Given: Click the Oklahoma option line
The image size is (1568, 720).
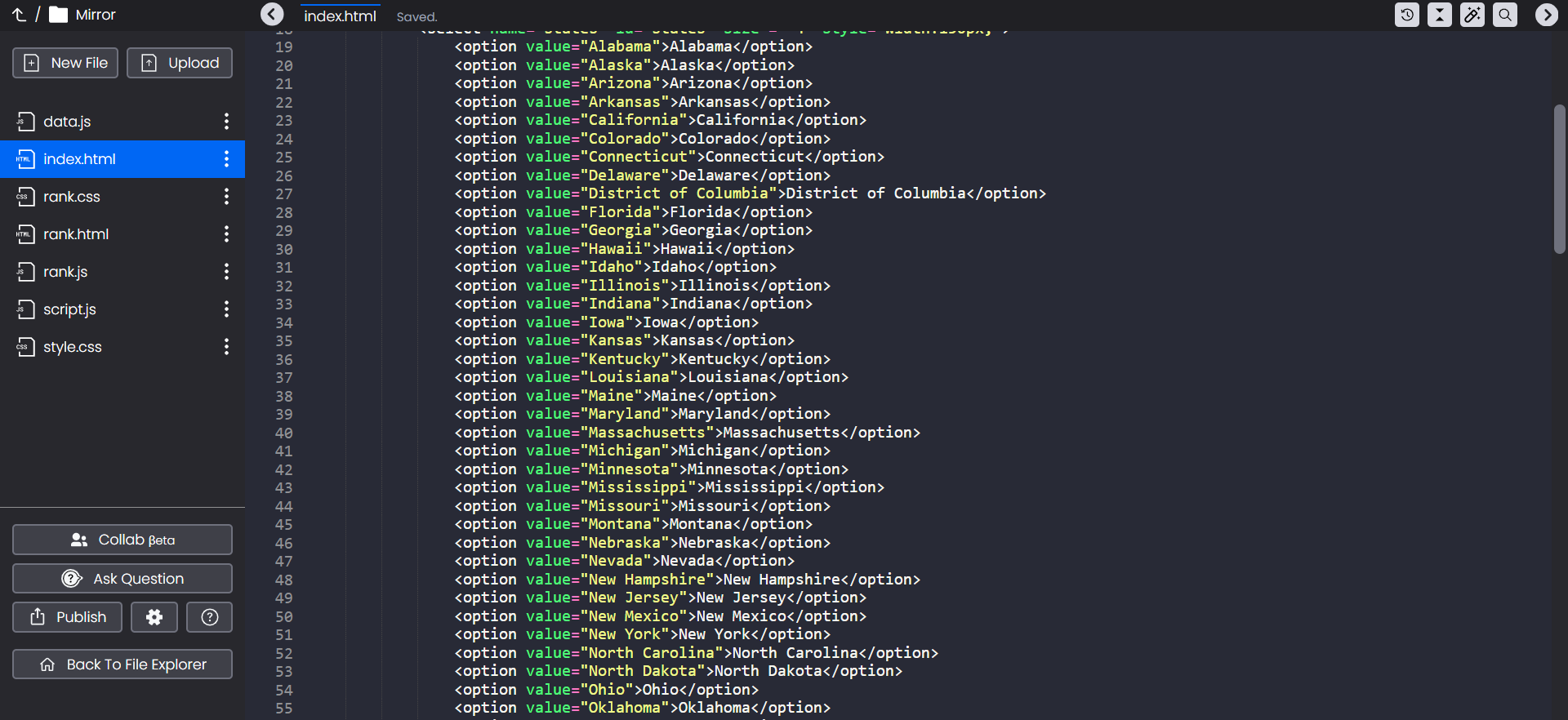Looking at the screenshot, I should 642,708.
